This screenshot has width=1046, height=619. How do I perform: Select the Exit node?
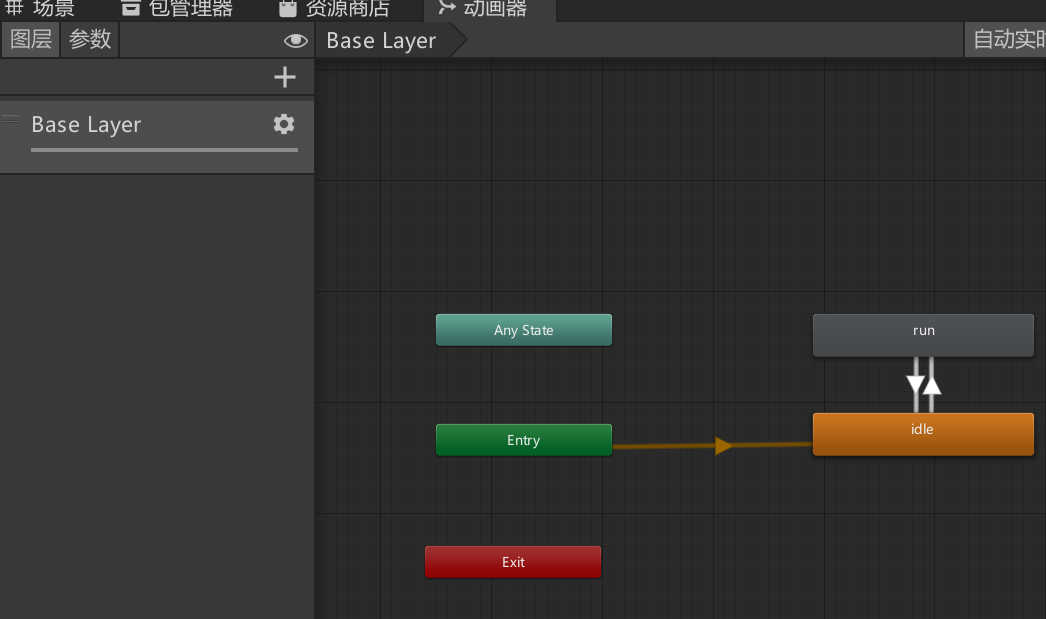tap(513, 562)
